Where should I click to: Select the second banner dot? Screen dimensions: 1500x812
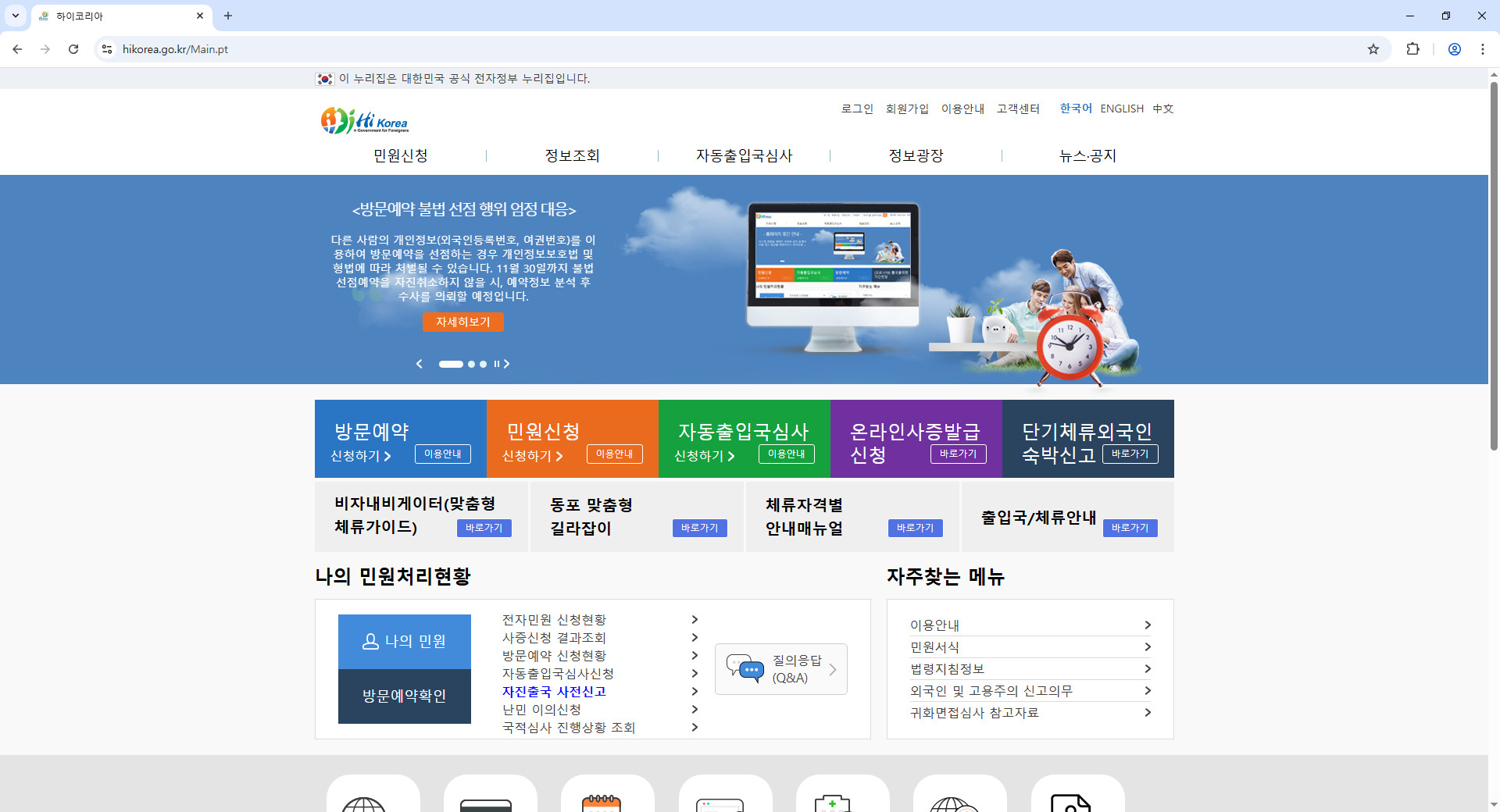pyautogui.click(x=471, y=364)
